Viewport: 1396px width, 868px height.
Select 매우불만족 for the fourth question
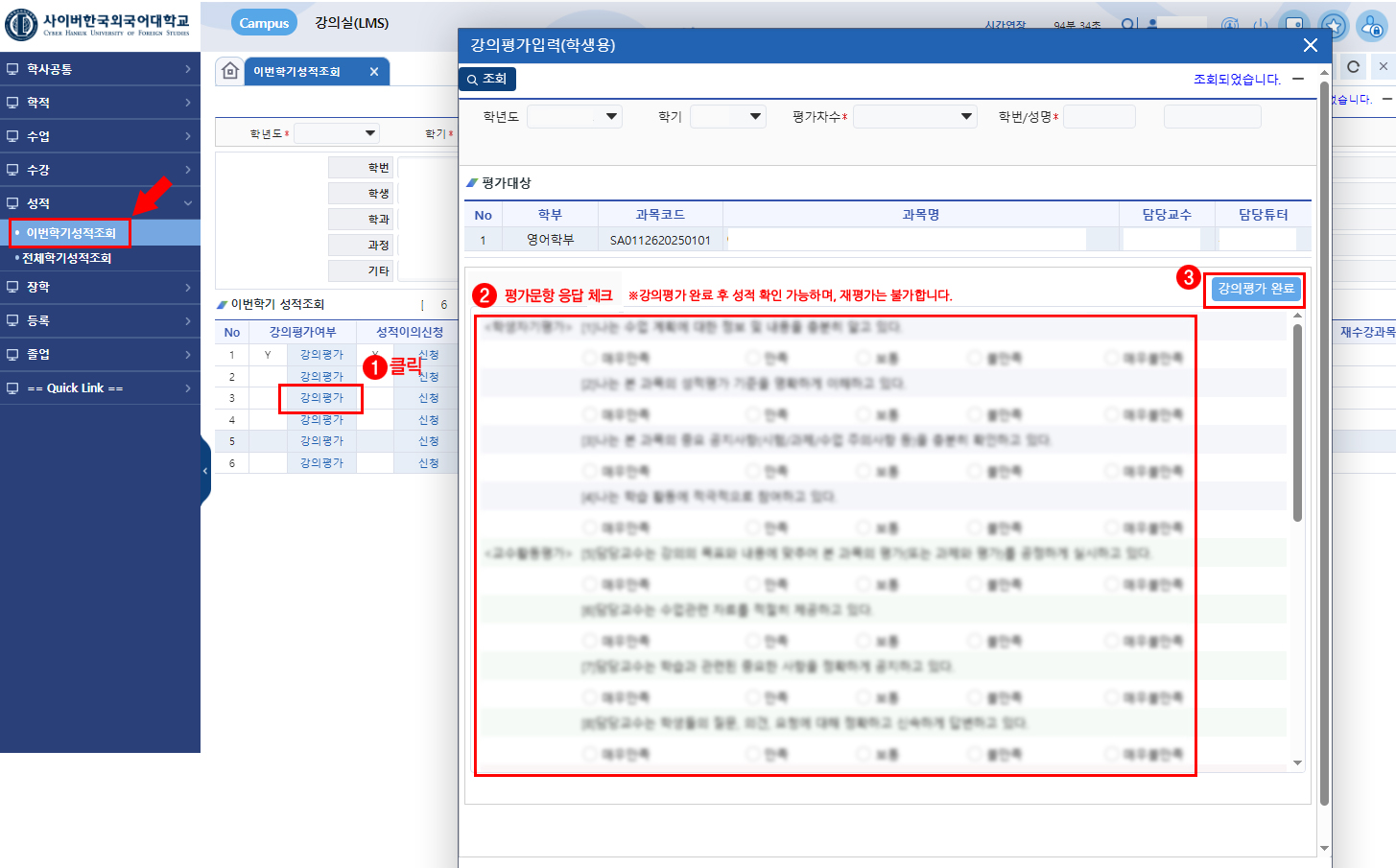pyautogui.click(x=1111, y=528)
